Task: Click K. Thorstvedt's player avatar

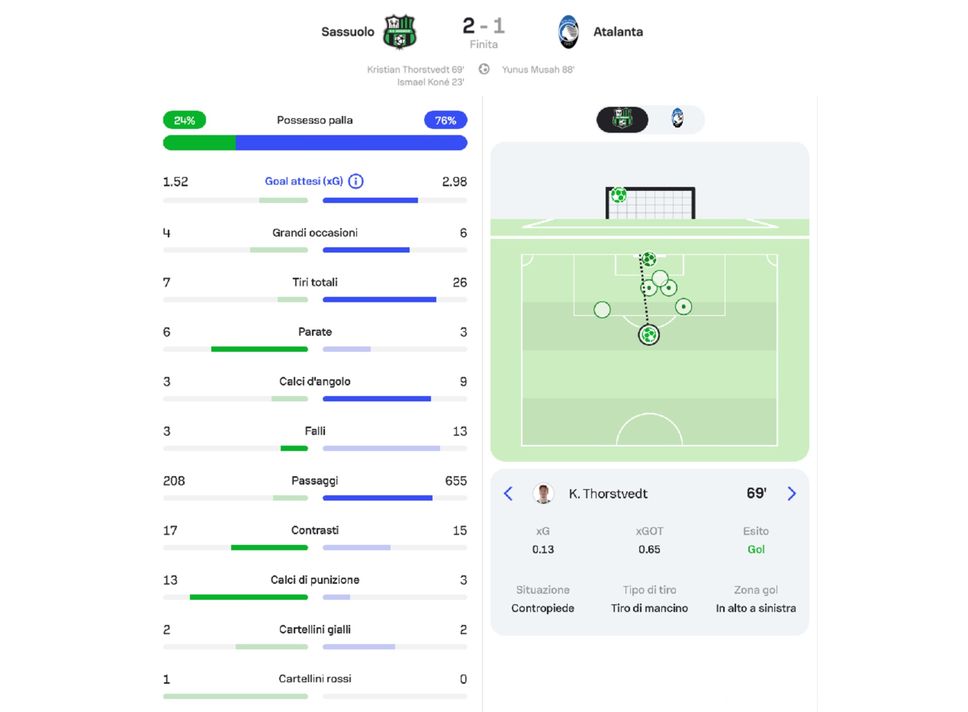Action: pyautogui.click(x=543, y=494)
